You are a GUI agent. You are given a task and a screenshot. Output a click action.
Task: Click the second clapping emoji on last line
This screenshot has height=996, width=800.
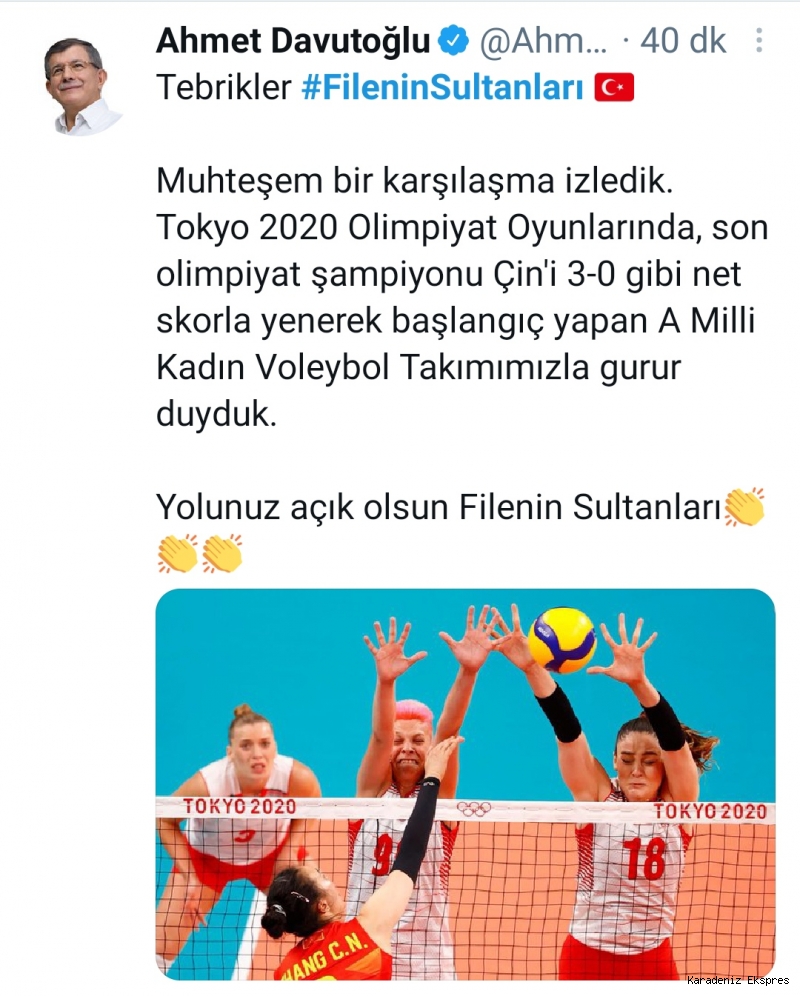point(222,553)
